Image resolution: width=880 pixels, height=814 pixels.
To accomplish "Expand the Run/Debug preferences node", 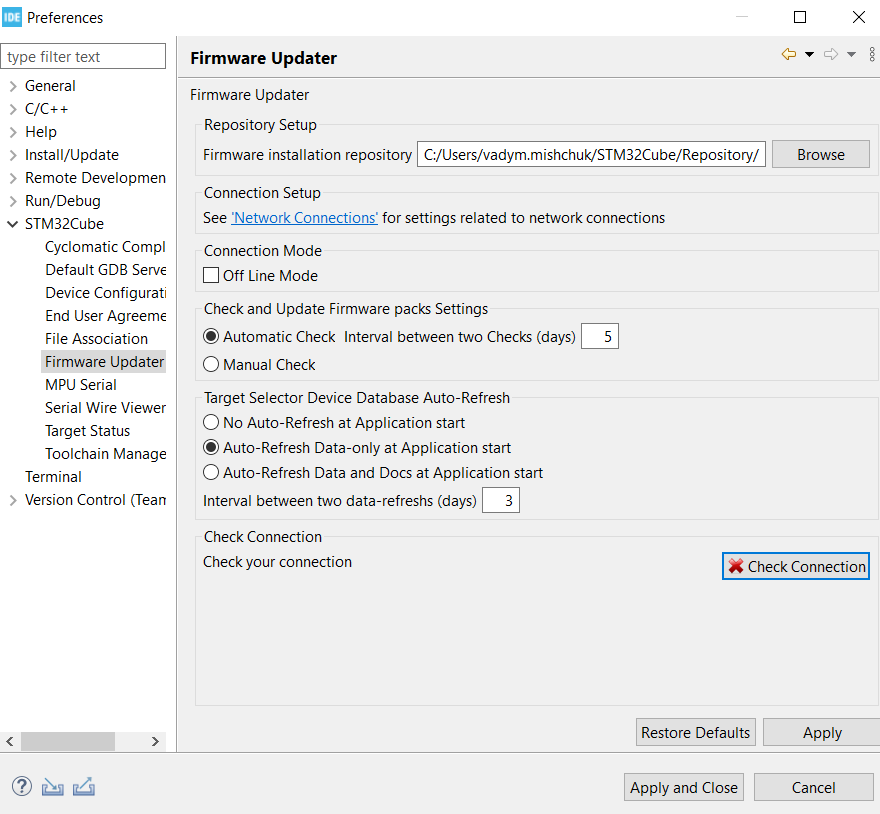I will (13, 201).
